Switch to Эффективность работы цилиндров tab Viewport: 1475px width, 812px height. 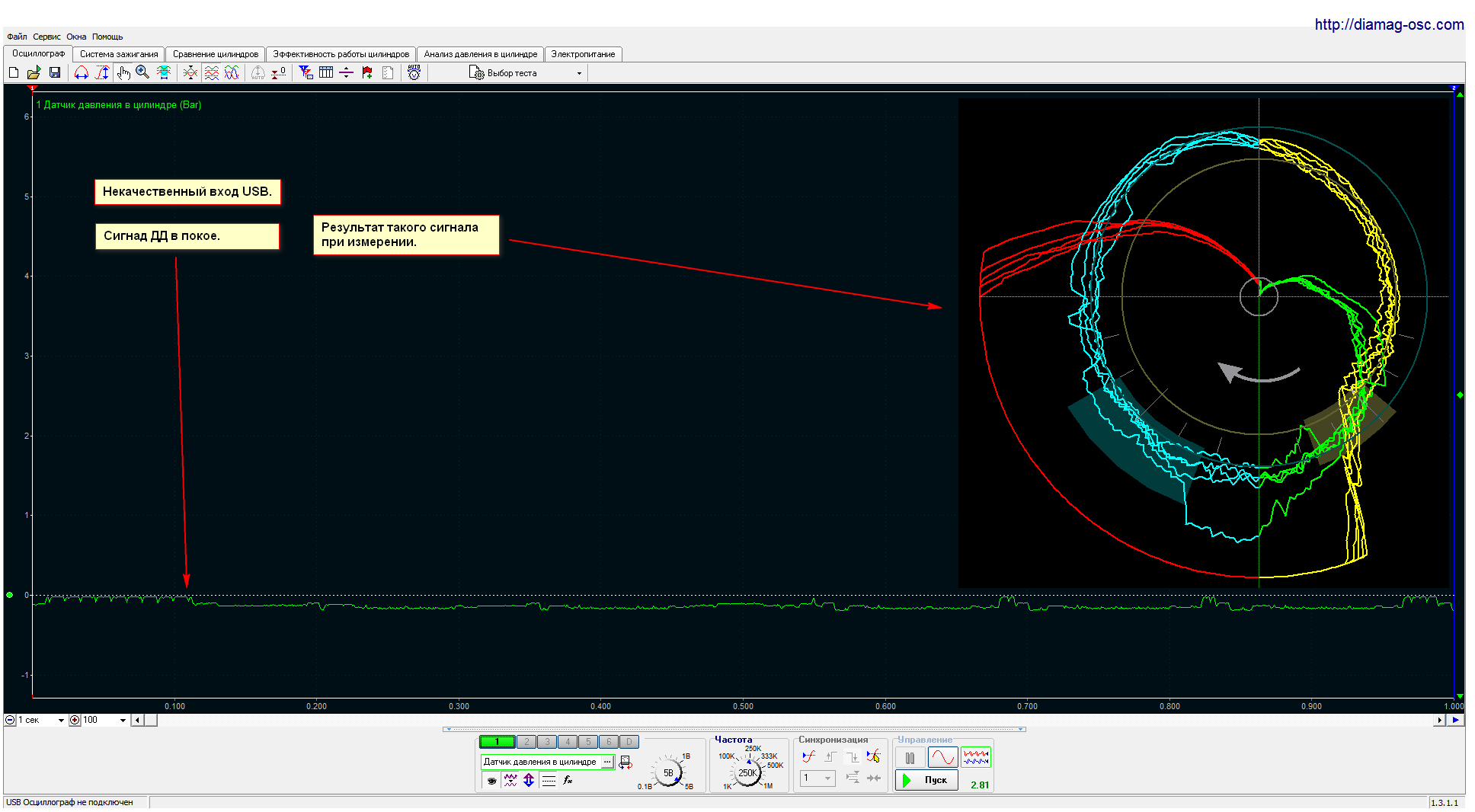pyautogui.click(x=341, y=54)
